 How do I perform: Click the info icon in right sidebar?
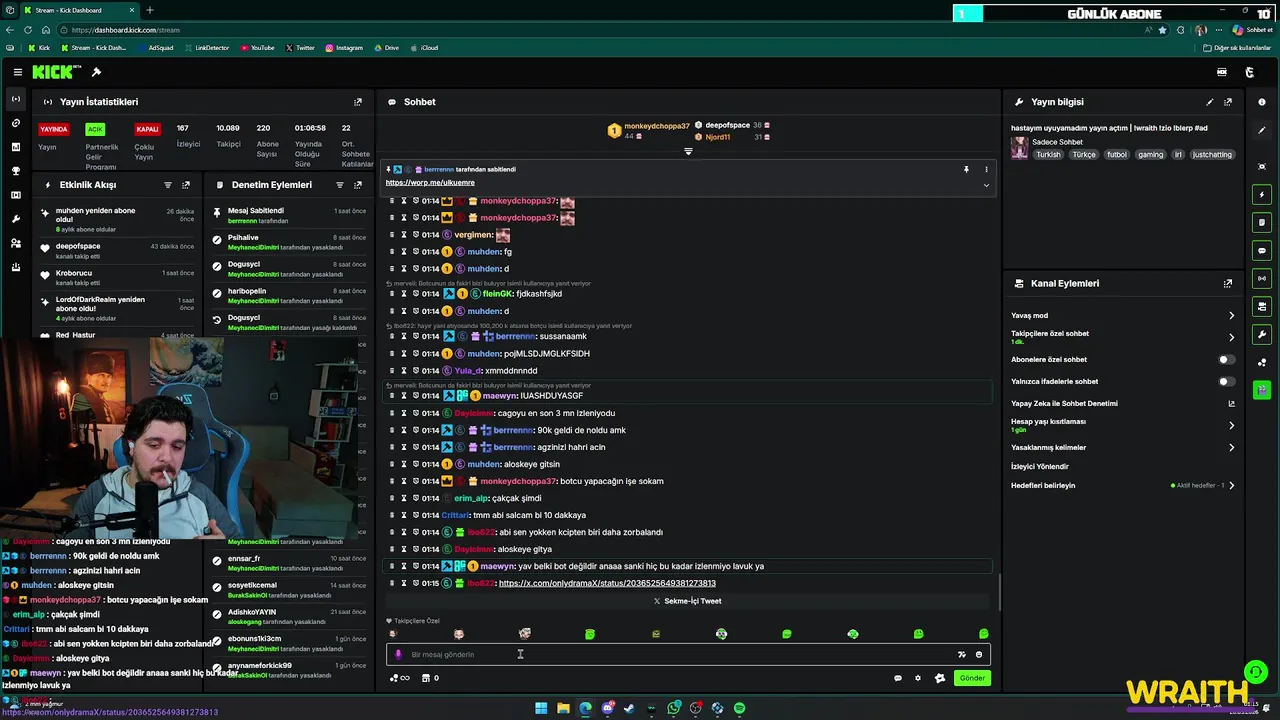[1262, 102]
